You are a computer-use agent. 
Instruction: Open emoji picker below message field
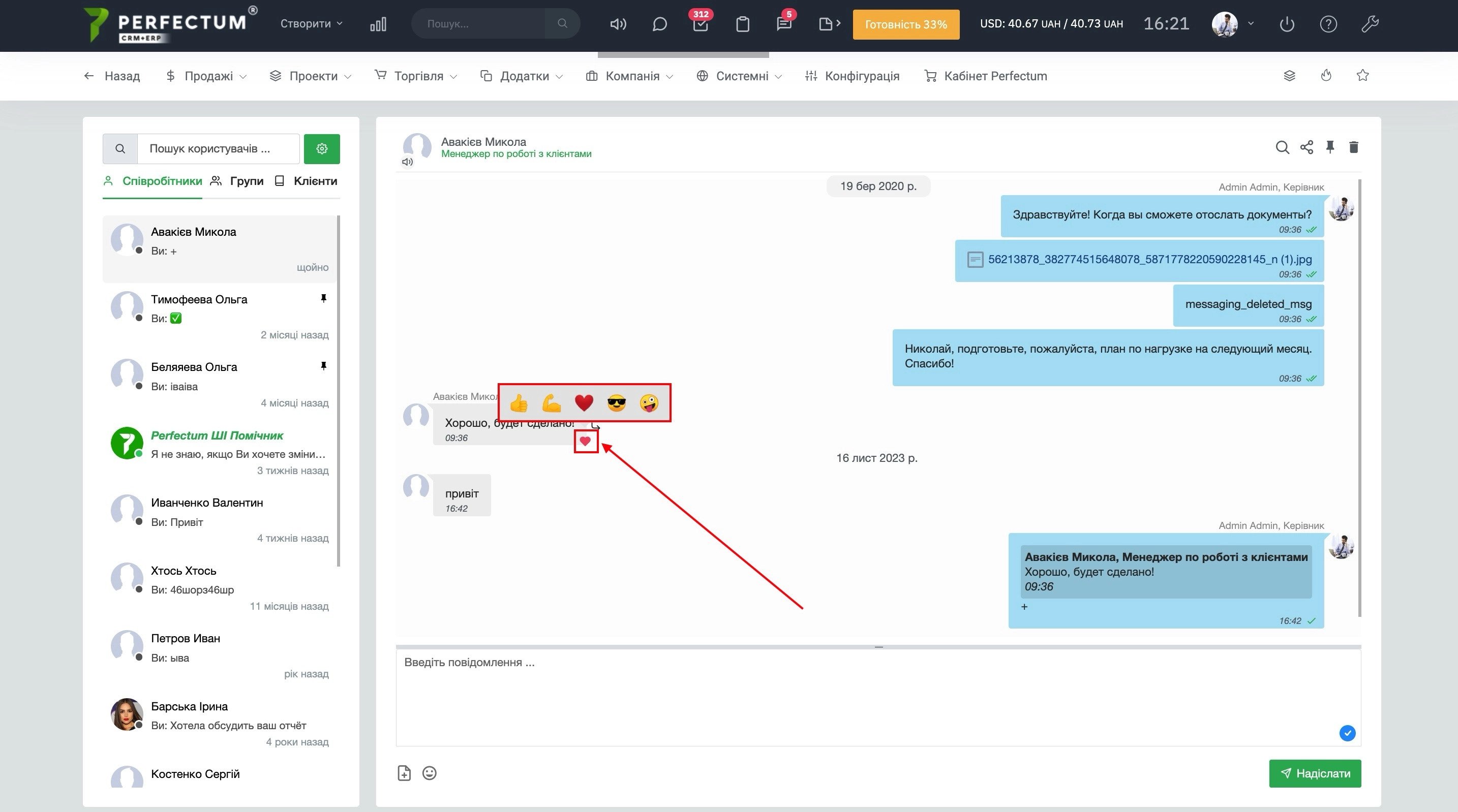coord(429,773)
